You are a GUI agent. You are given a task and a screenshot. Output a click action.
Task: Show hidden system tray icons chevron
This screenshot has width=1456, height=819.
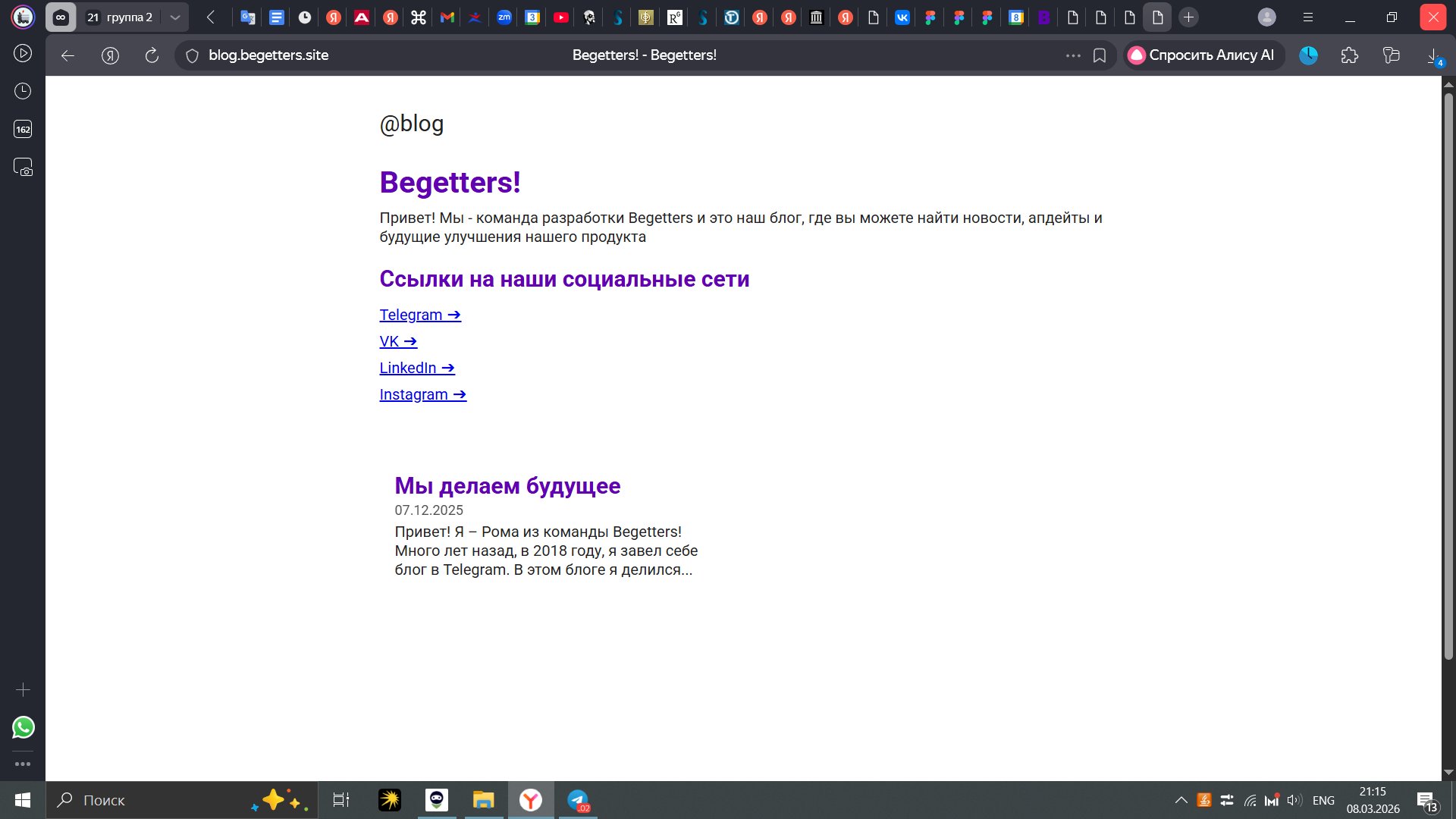(x=1181, y=800)
